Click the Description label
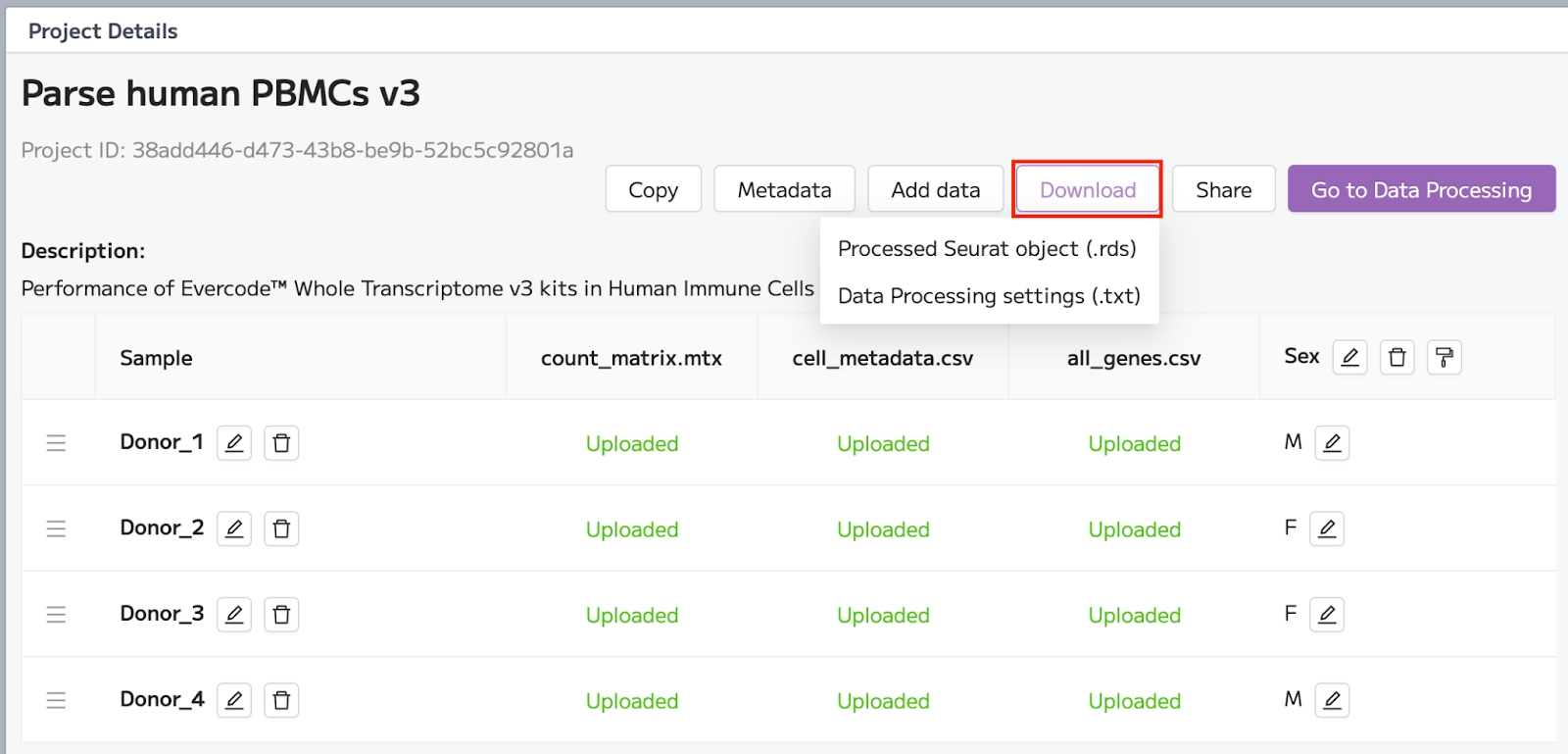The height and width of the screenshot is (754, 1568). 83,251
